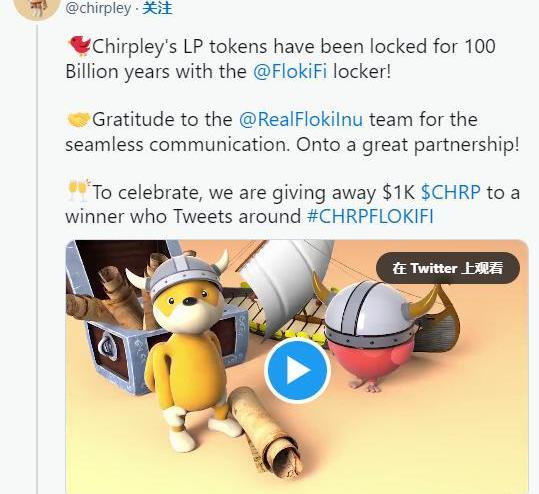Open the @FlokiFi mention
The height and width of the screenshot is (494, 539).
tap(290, 72)
